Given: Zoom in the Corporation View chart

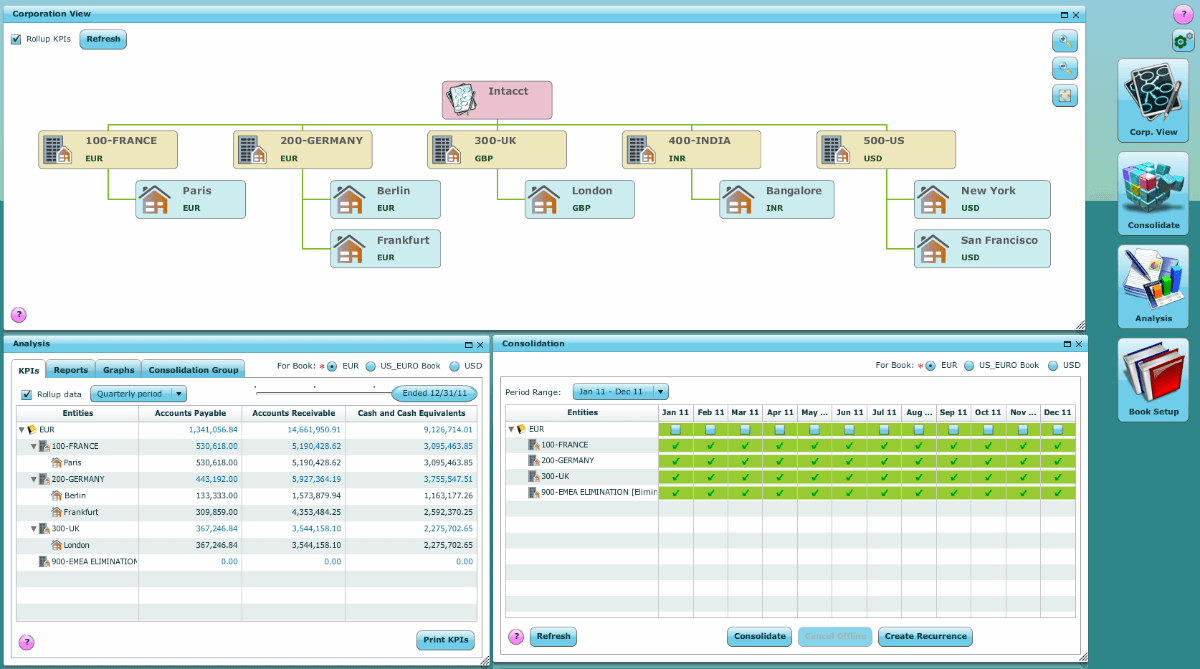Looking at the screenshot, I should tap(1065, 41).
